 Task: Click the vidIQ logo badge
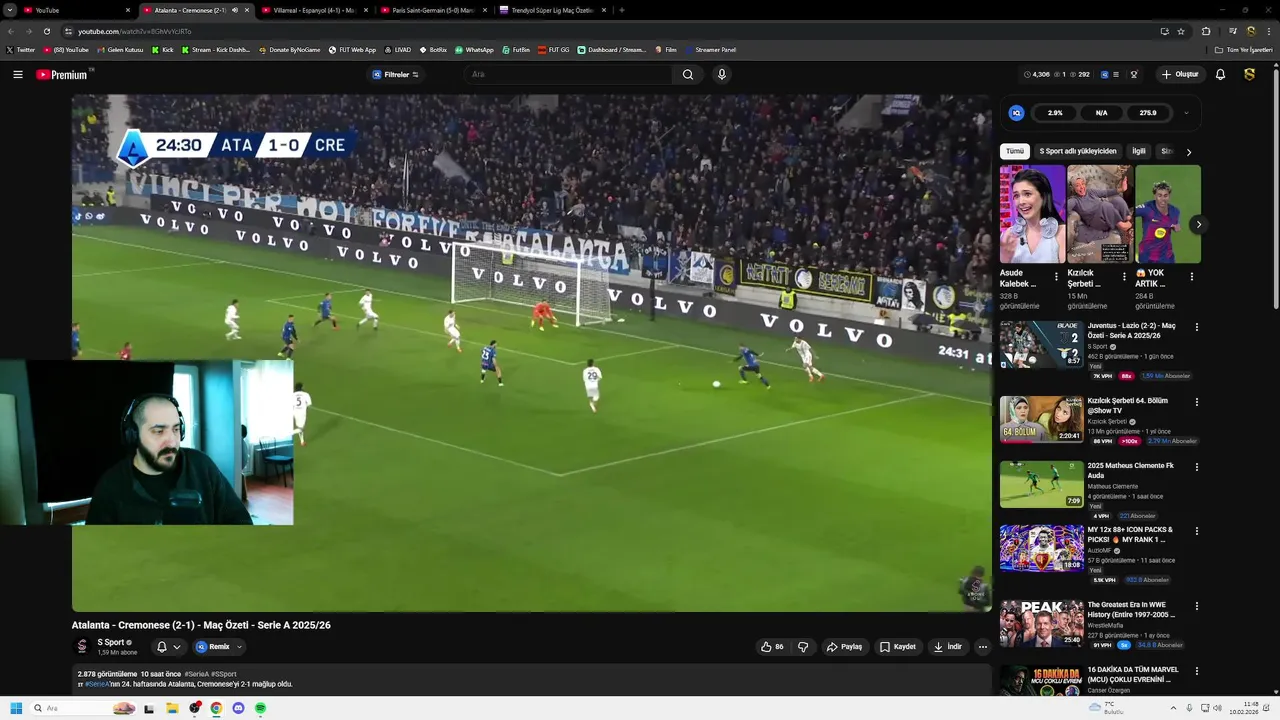(1017, 113)
